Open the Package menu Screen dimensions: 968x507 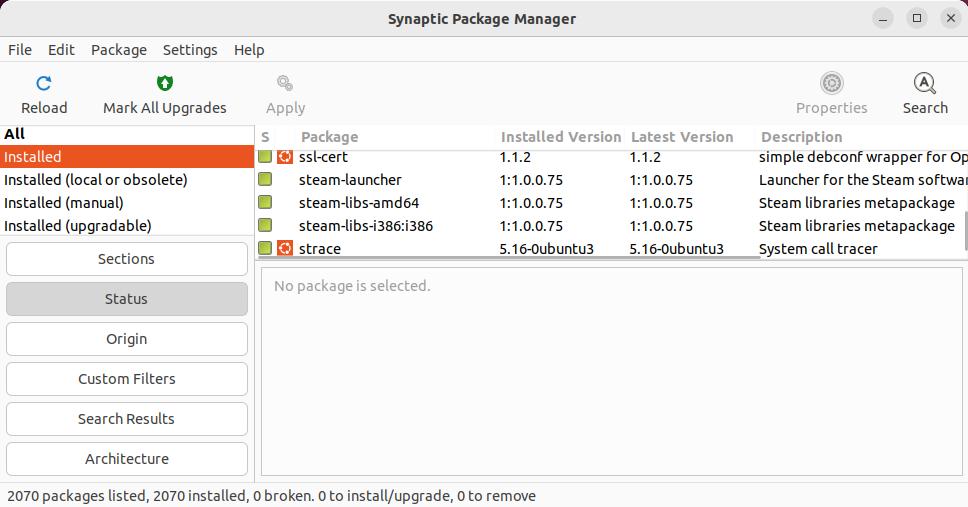point(119,50)
